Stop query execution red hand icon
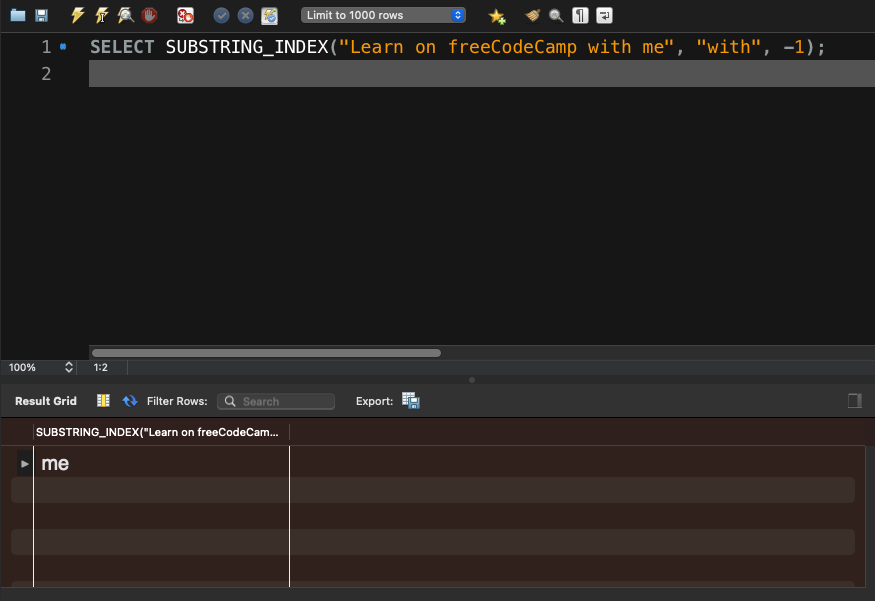 (x=149, y=16)
